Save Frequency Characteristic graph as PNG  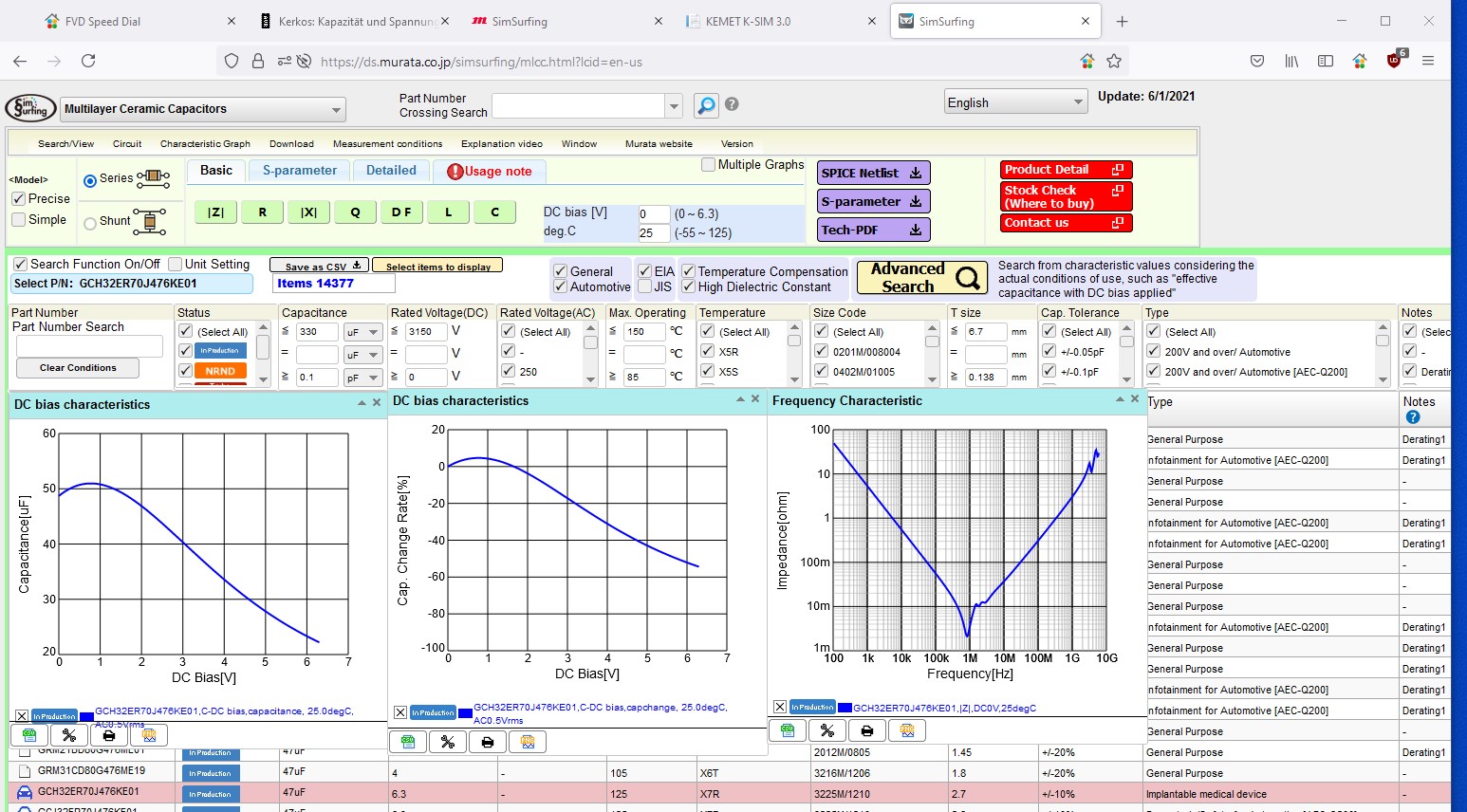tap(907, 730)
